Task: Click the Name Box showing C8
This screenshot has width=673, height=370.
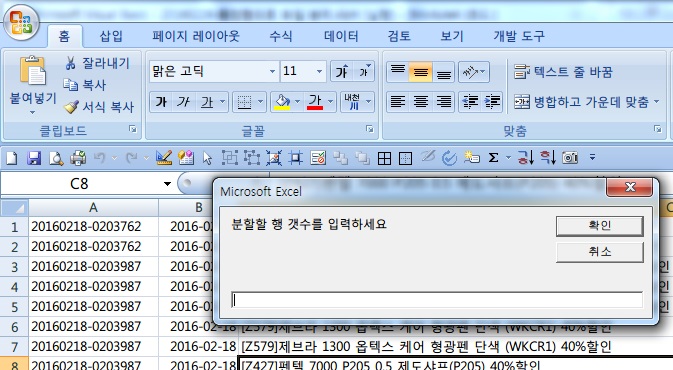Action: click(x=79, y=184)
